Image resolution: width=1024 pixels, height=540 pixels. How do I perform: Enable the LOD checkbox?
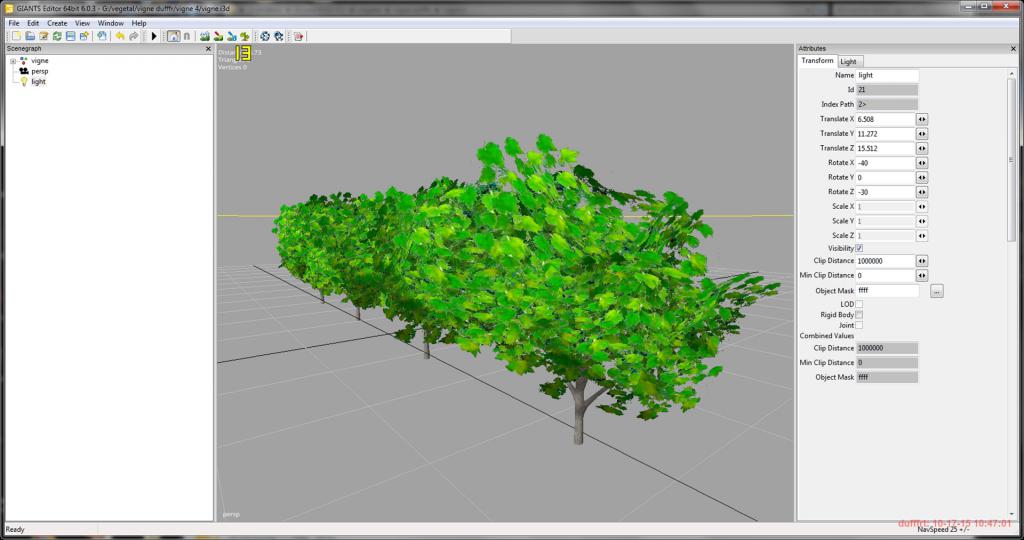(859, 304)
